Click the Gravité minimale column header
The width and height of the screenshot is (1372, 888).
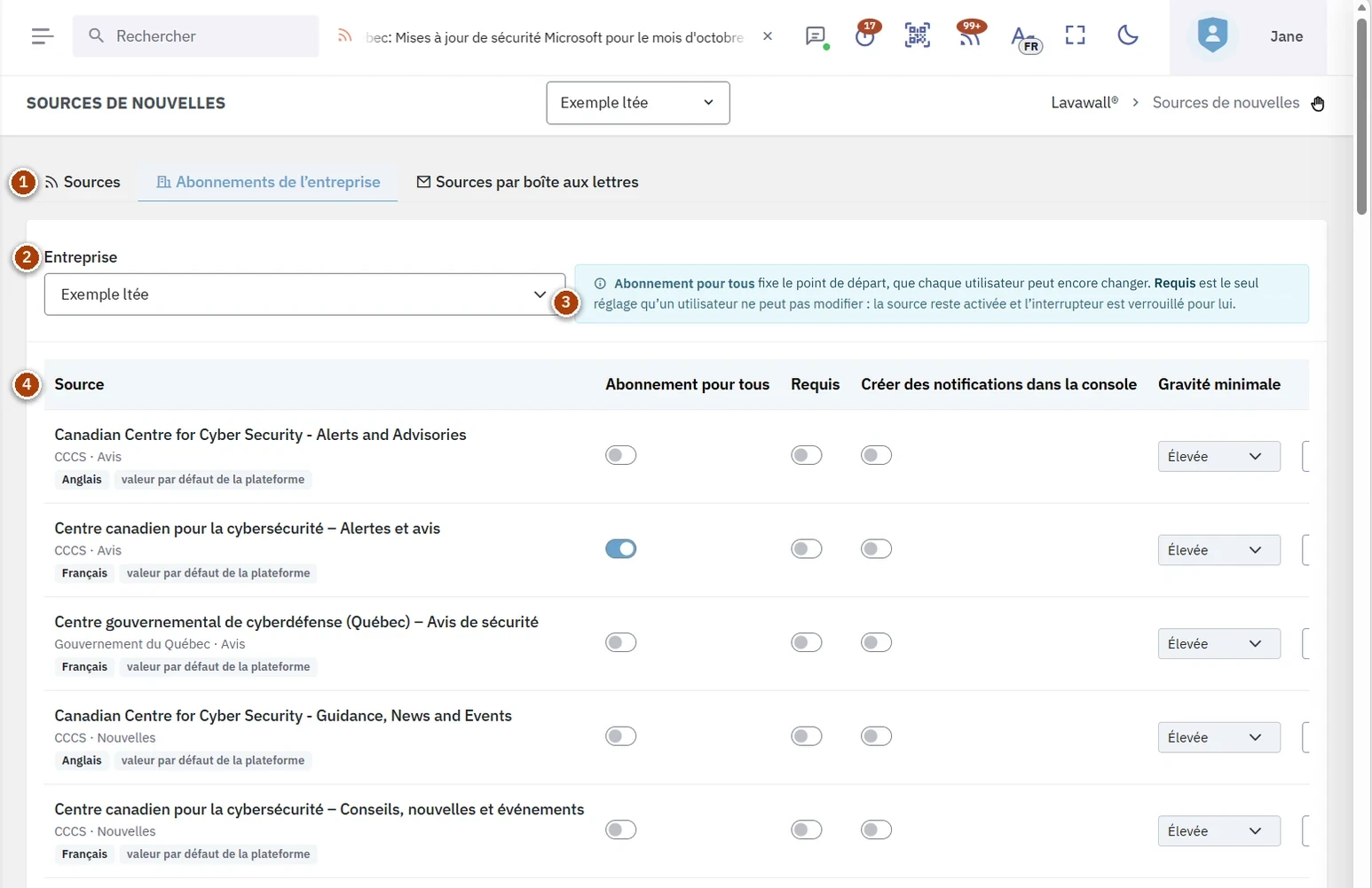[x=1218, y=384]
